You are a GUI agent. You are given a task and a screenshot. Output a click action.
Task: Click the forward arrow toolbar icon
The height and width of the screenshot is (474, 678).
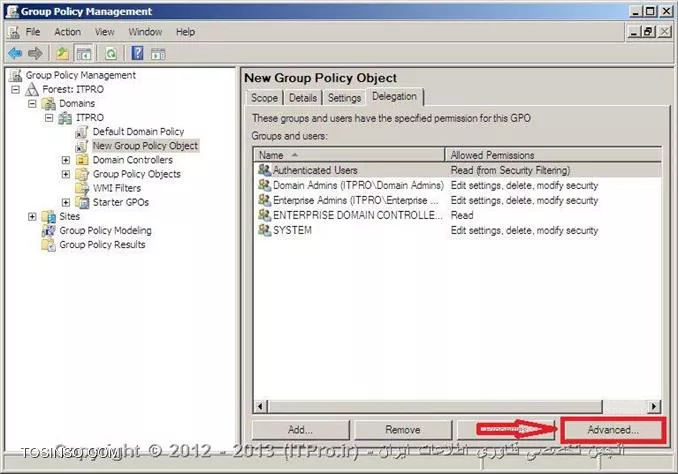click(35, 54)
